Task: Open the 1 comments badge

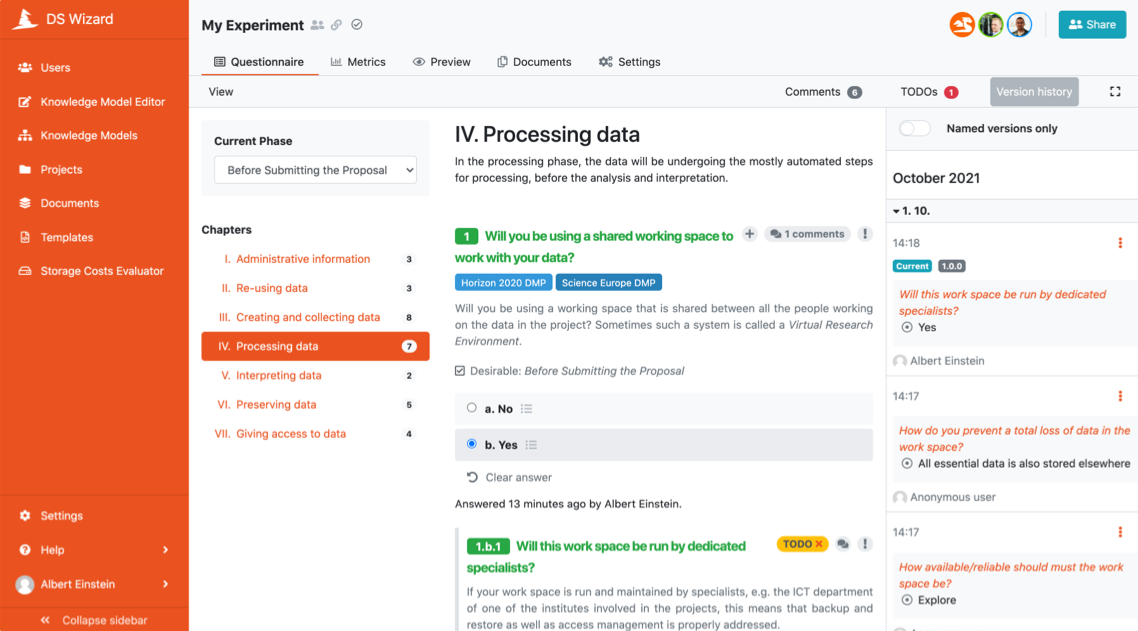Action: coord(807,234)
